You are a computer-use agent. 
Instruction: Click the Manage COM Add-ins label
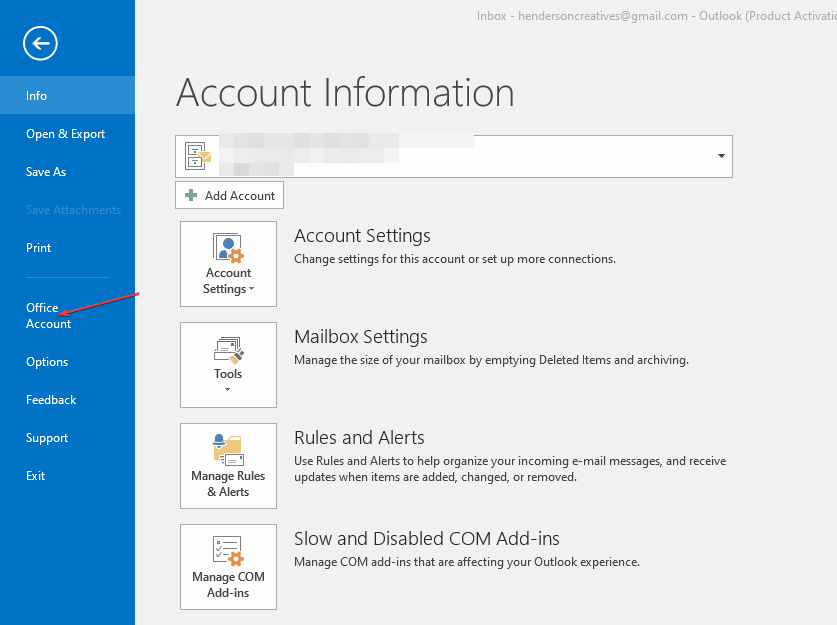click(x=228, y=584)
